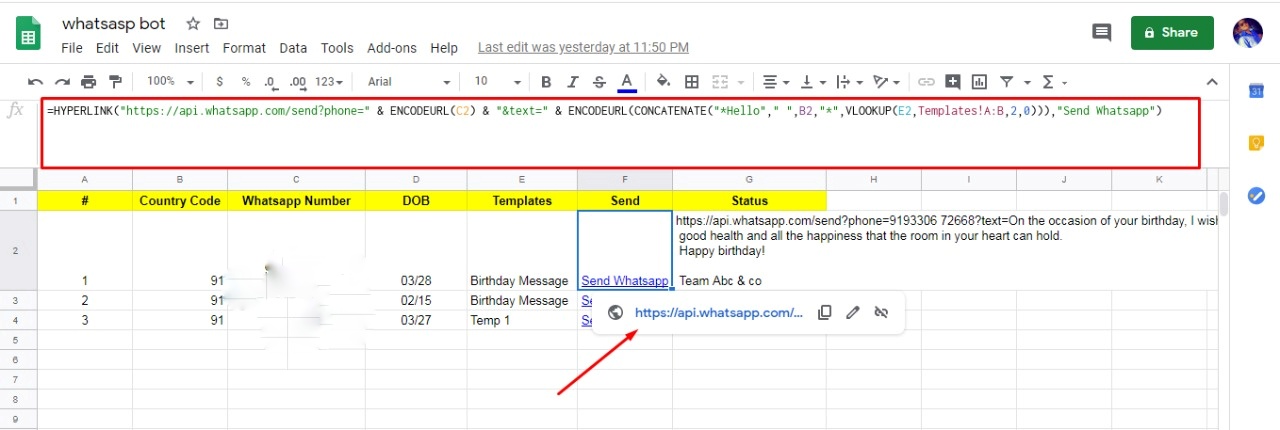The image size is (1280, 430).
Task: Open the View menu
Action: click(146, 48)
